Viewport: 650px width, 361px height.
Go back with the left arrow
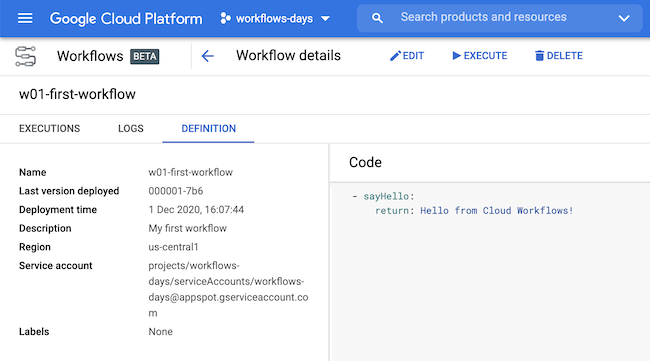(x=207, y=56)
